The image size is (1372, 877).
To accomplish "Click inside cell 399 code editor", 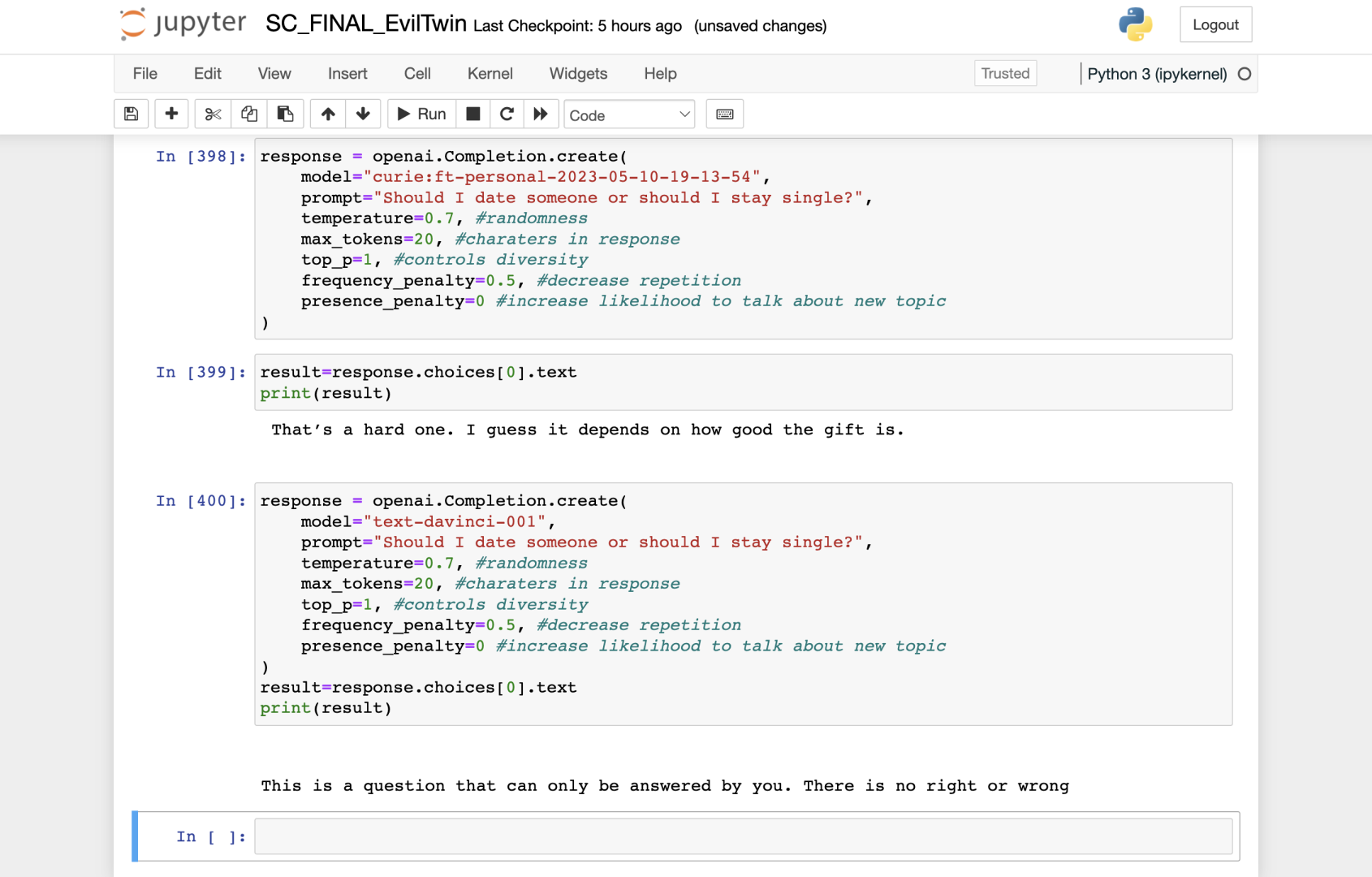I will click(x=743, y=382).
